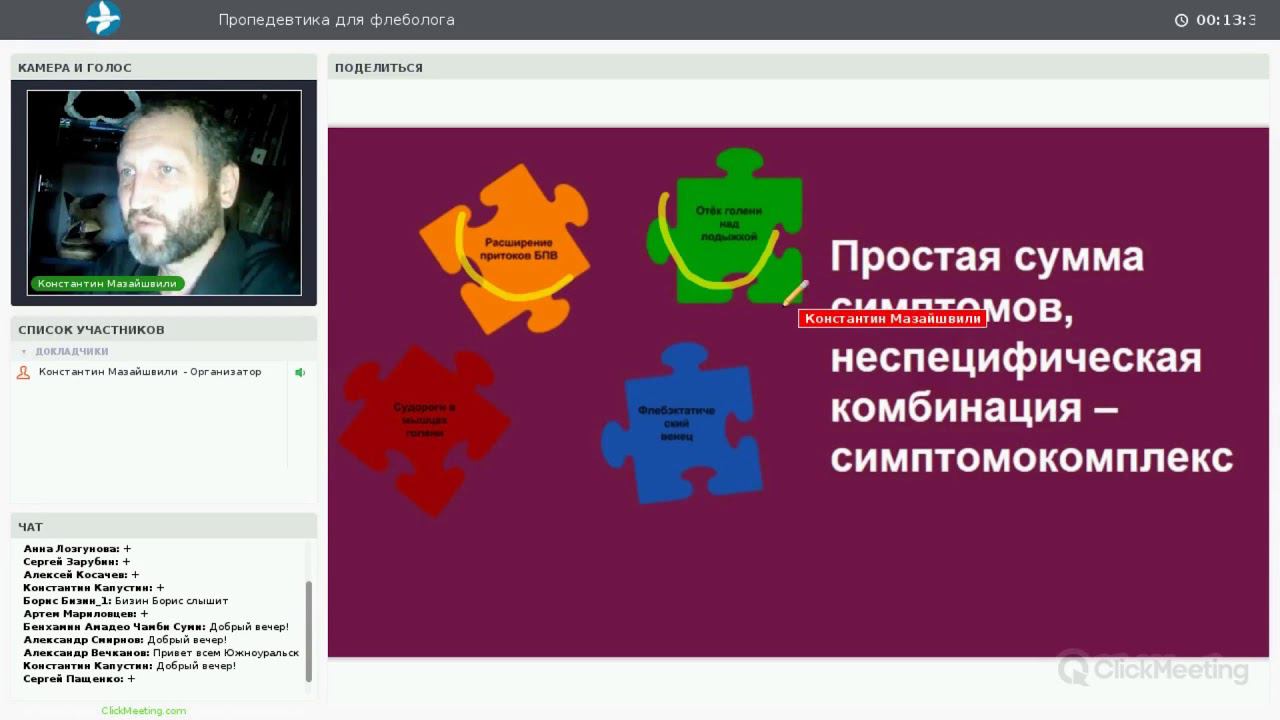
Task: Click the elapsed time 00:13 display
Action: click(1226, 20)
